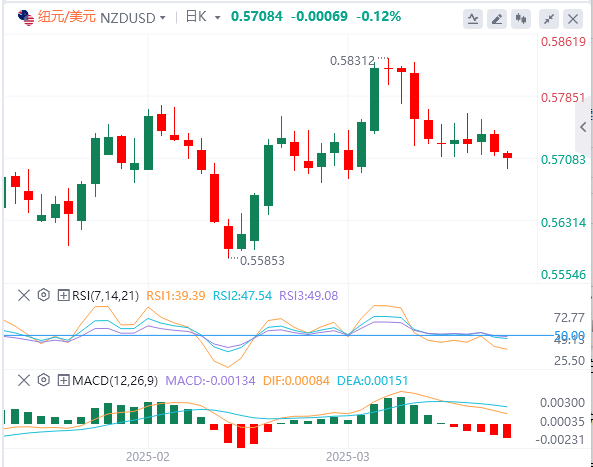Click the collapse arrows icon in header
Image resolution: width=593 pixels, height=467 pixels.
coord(549,19)
